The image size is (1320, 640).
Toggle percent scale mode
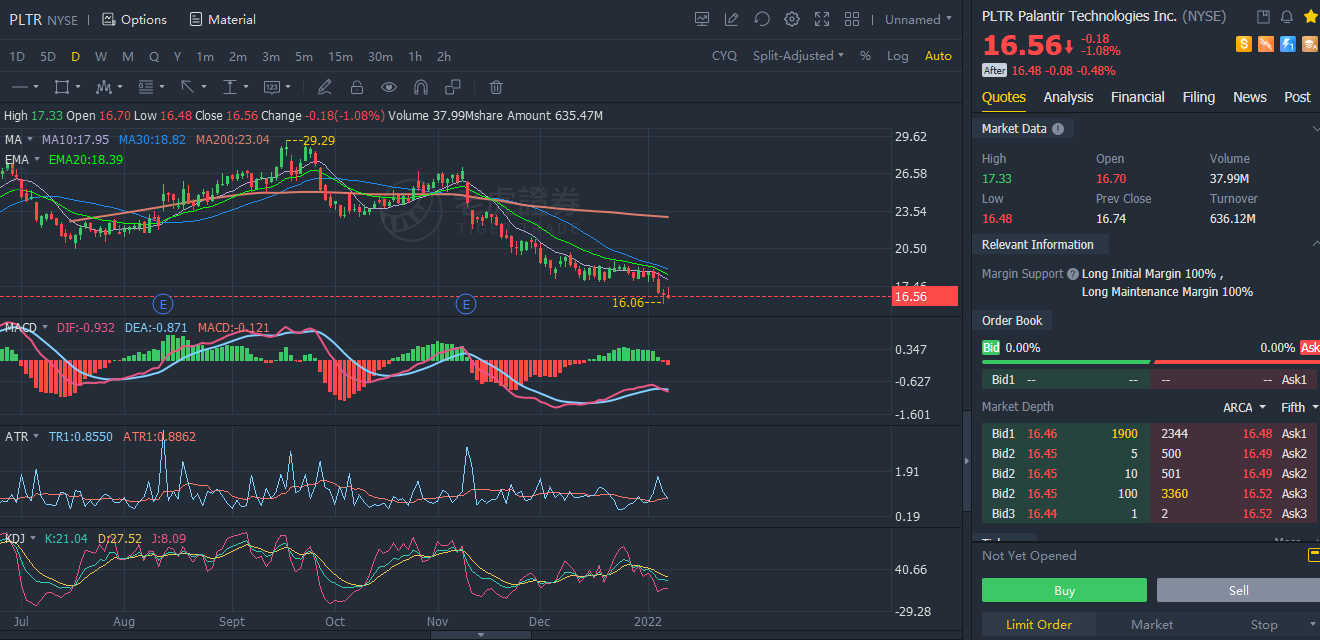click(865, 56)
